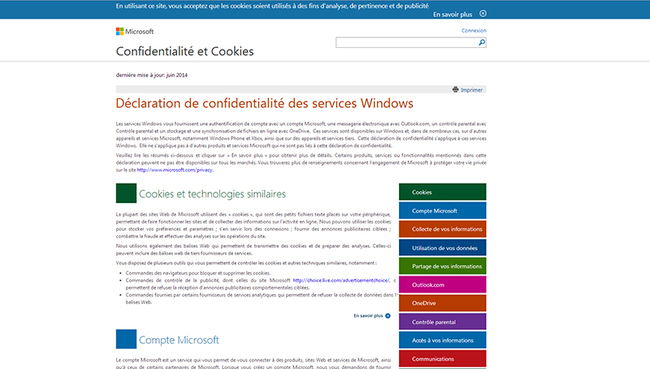Open the Connexion sign-in link
This screenshot has width=650, height=369.
[474, 31]
